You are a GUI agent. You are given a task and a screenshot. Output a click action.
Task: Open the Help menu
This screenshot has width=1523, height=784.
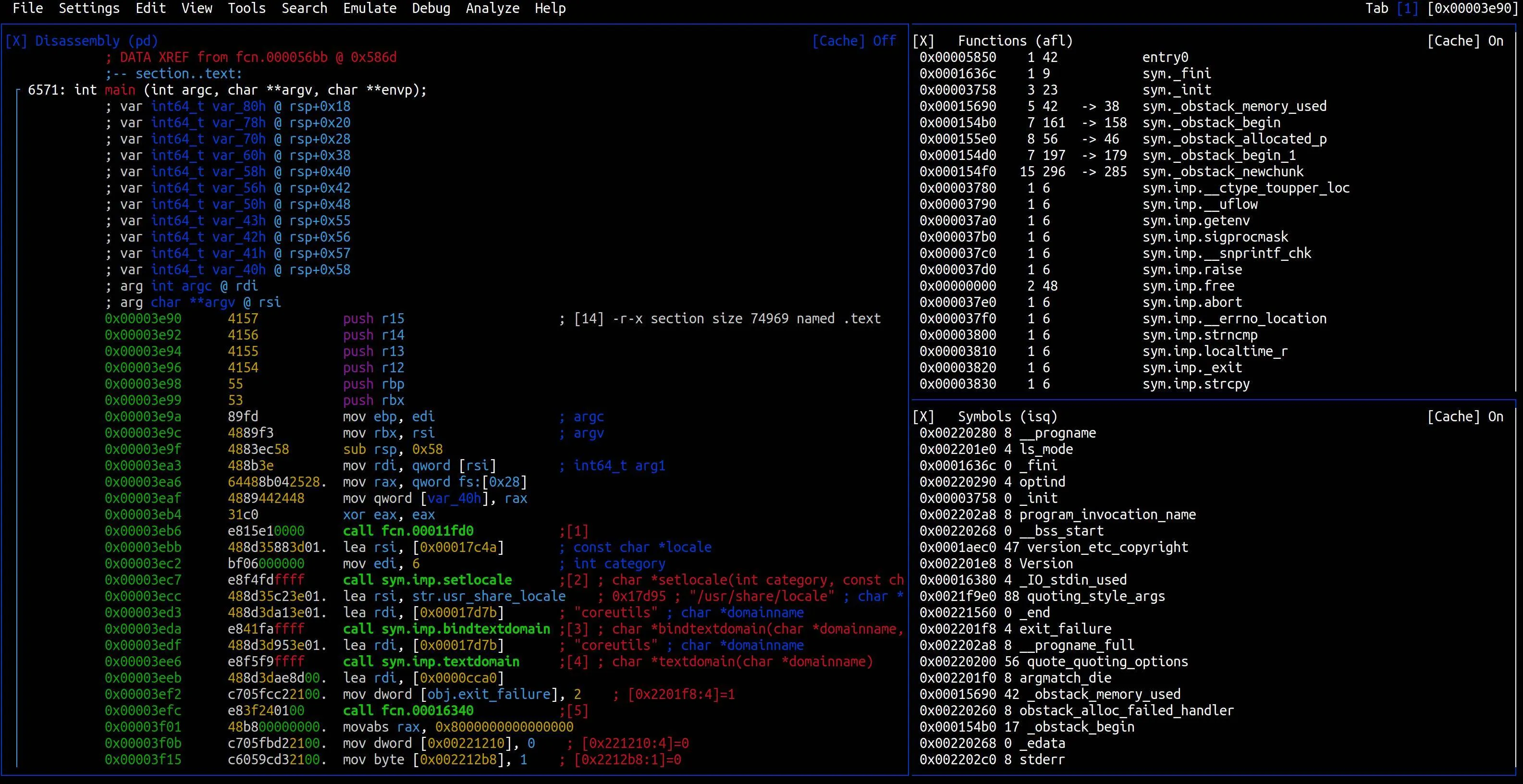point(550,8)
